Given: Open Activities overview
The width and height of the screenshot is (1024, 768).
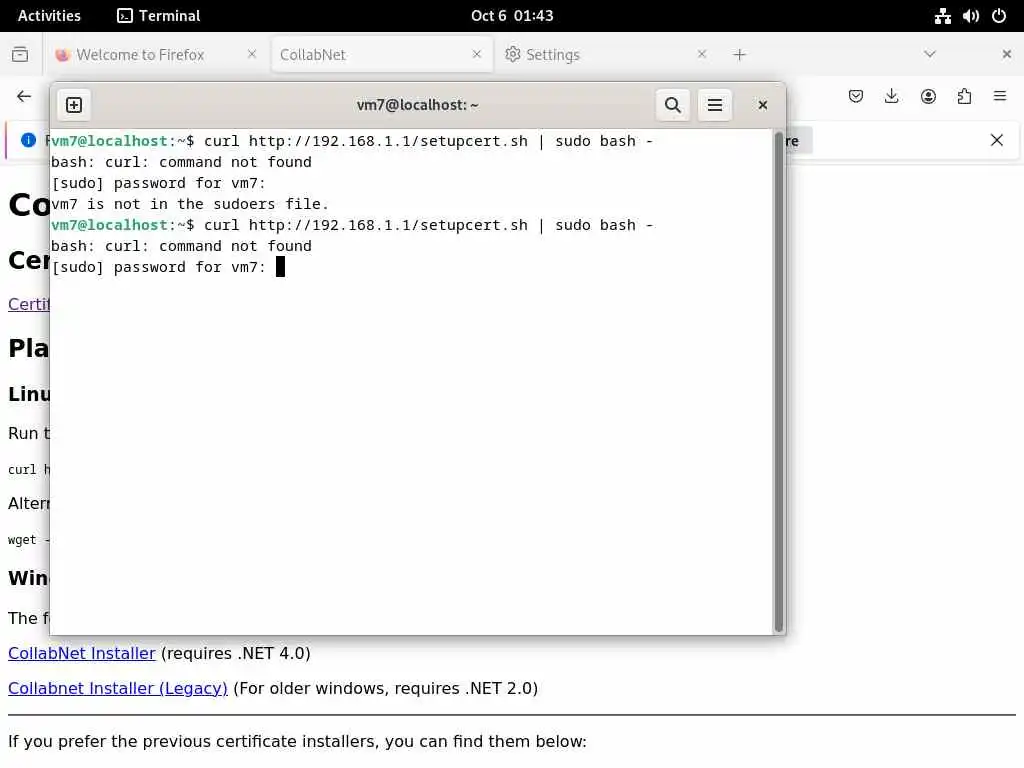Looking at the screenshot, I should click(x=49, y=16).
